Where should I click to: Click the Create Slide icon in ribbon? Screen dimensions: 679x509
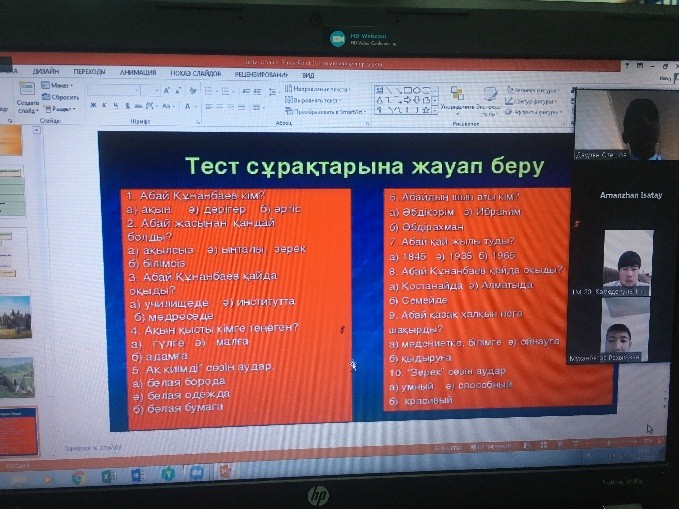(x=27, y=95)
